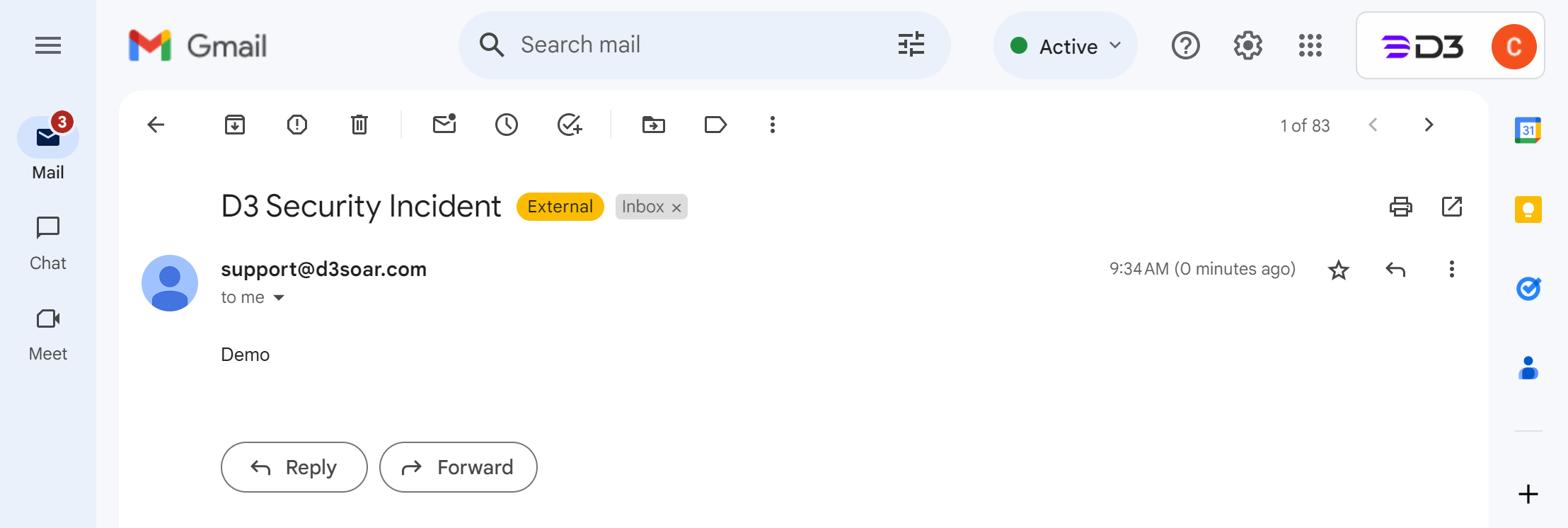Viewport: 1568px width, 528px height.
Task: Remove the Inbox label from the email
Action: (x=676, y=207)
